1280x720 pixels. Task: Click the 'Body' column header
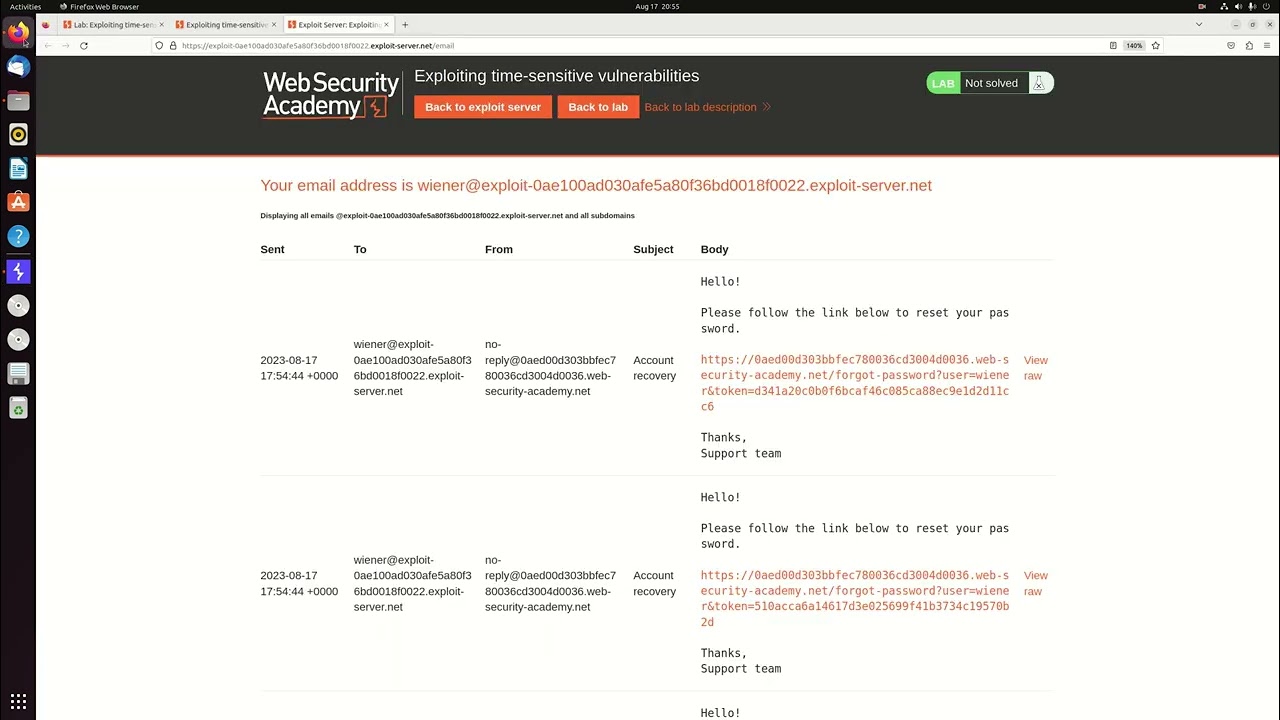click(714, 249)
